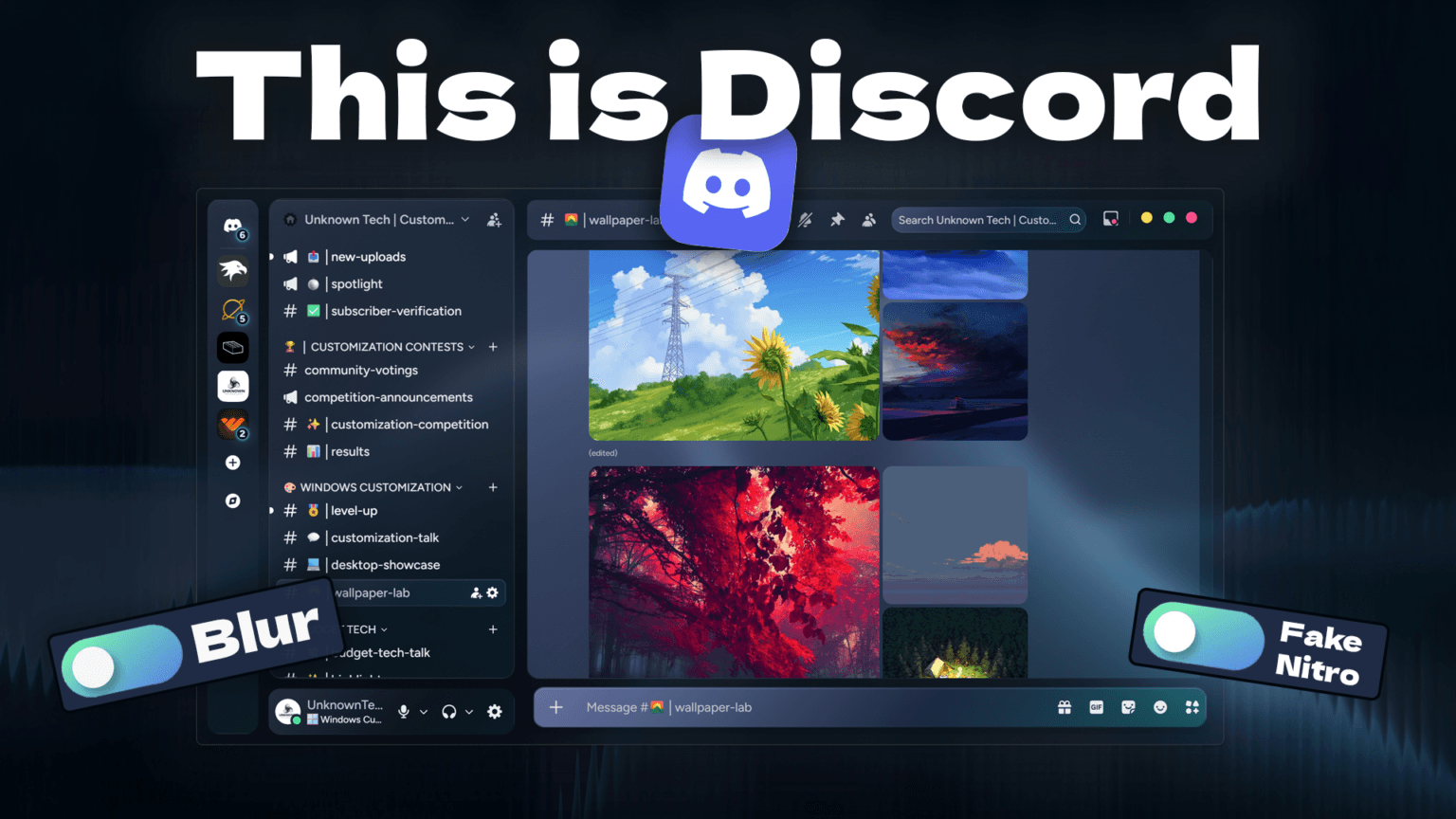Viewport: 1456px width, 819px height.
Task: Click the invite members icon beside server name
Action: 494,220
